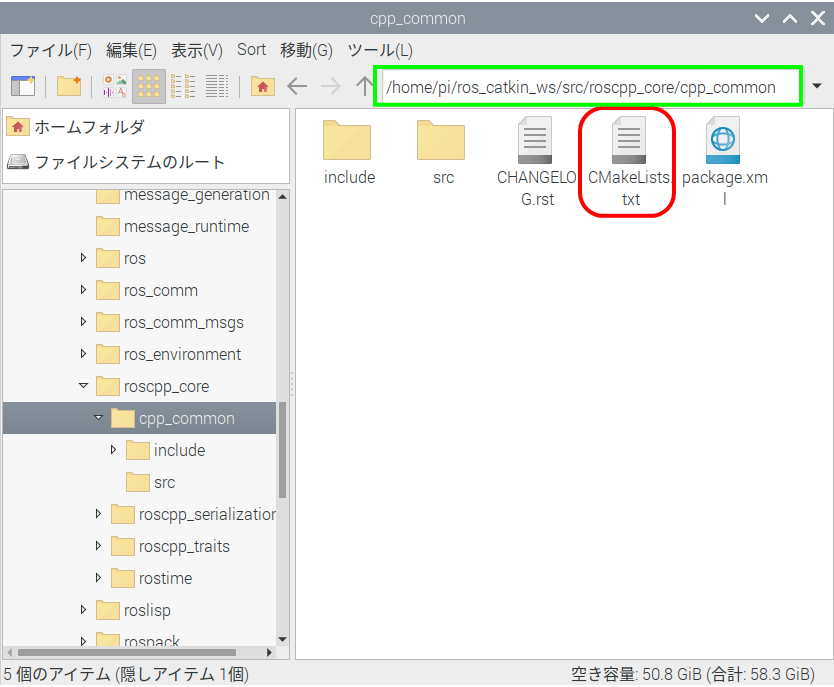Click the tree vertical scrollbar thumb
834x687 pixels.
(282, 450)
